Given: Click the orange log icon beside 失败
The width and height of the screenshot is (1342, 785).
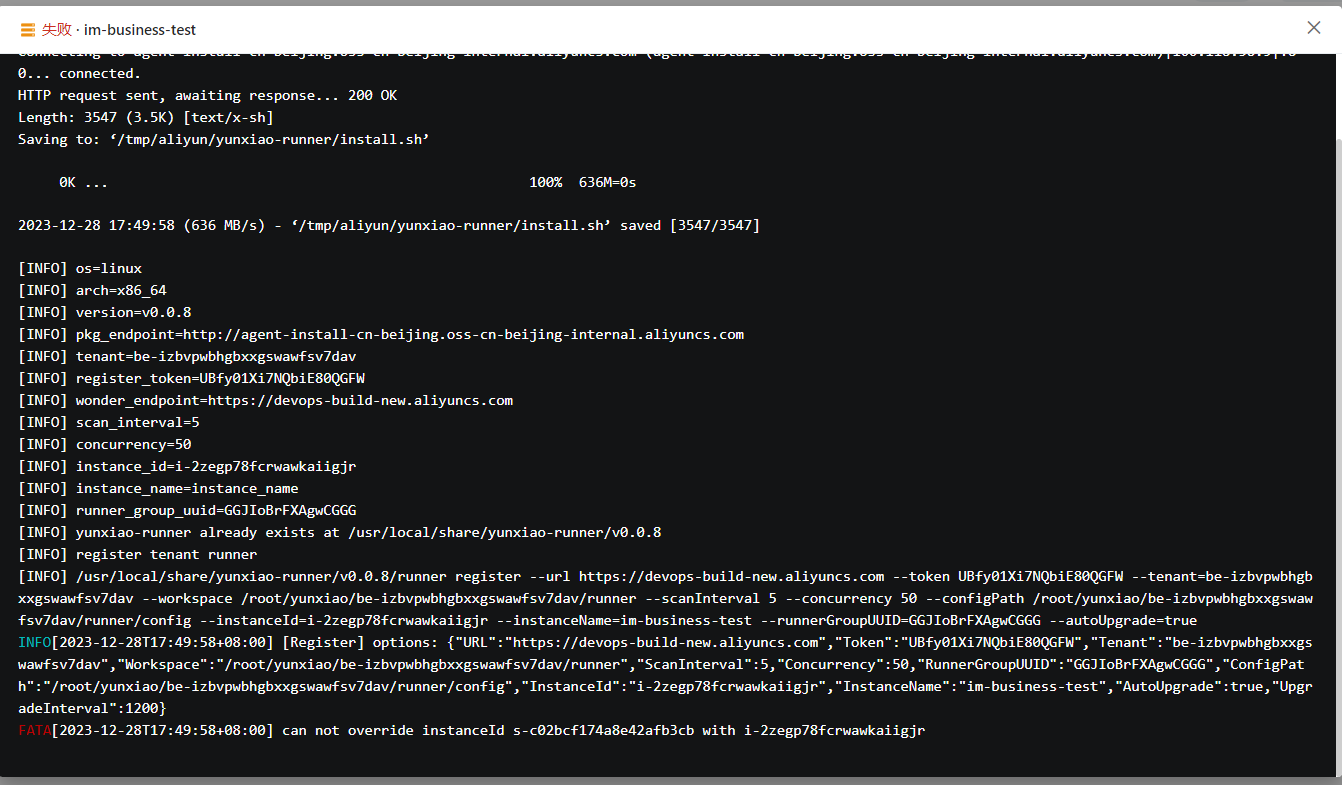Looking at the screenshot, I should pyautogui.click(x=27, y=30).
